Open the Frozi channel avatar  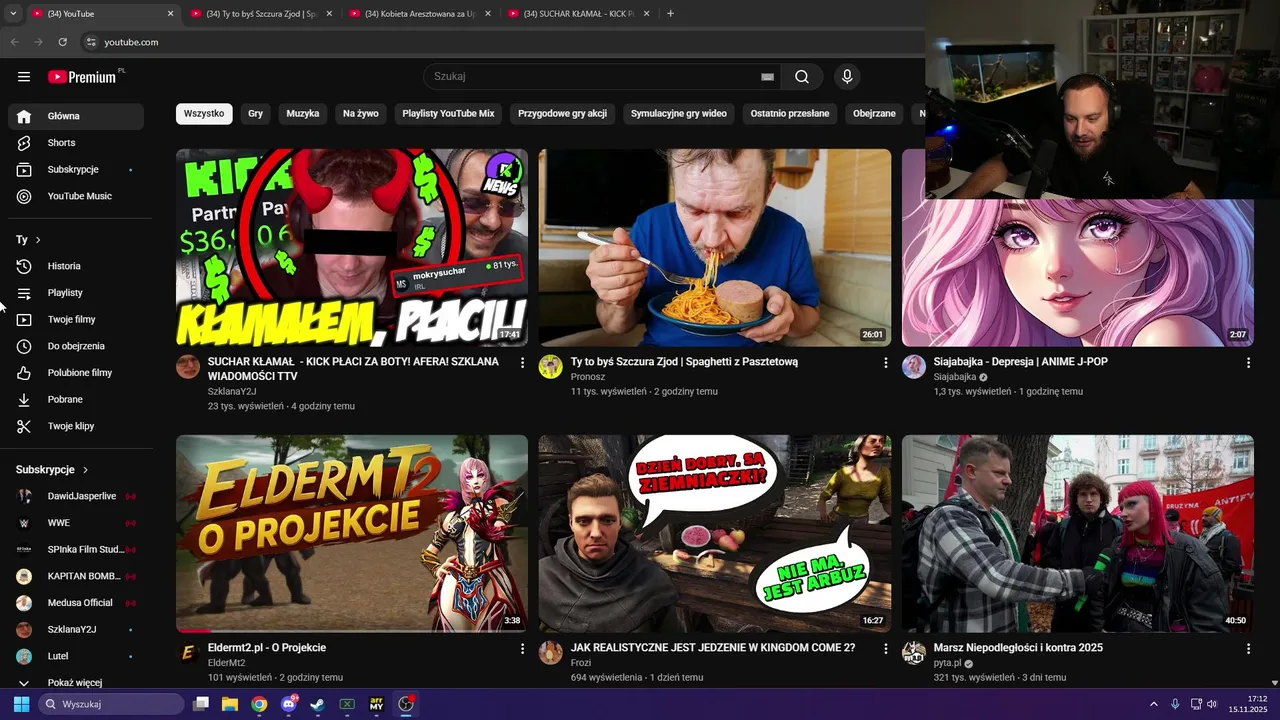pyautogui.click(x=551, y=653)
